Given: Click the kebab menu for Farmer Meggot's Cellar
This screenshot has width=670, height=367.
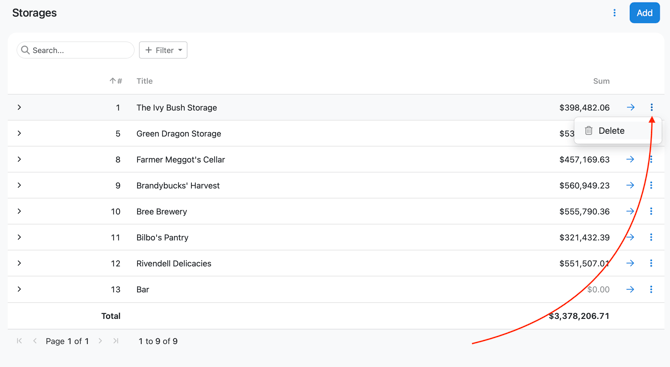Looking at the screenshot, I should click(x=651, y=159).
